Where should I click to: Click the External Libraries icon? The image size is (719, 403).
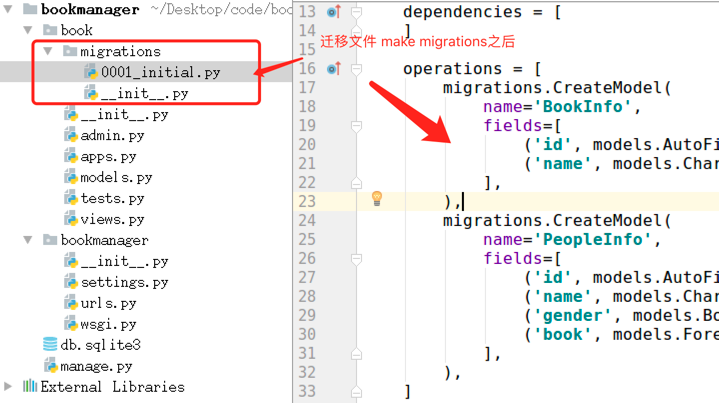click(30, 386)
